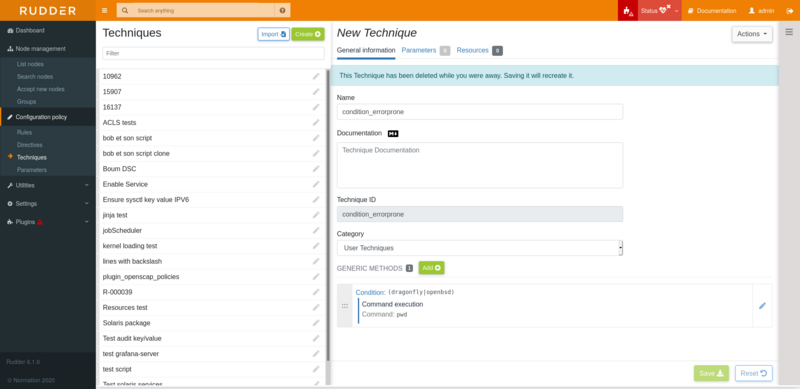Focus the Techniques Filter field
The image size is (800, 389).
tap(213, 53)
